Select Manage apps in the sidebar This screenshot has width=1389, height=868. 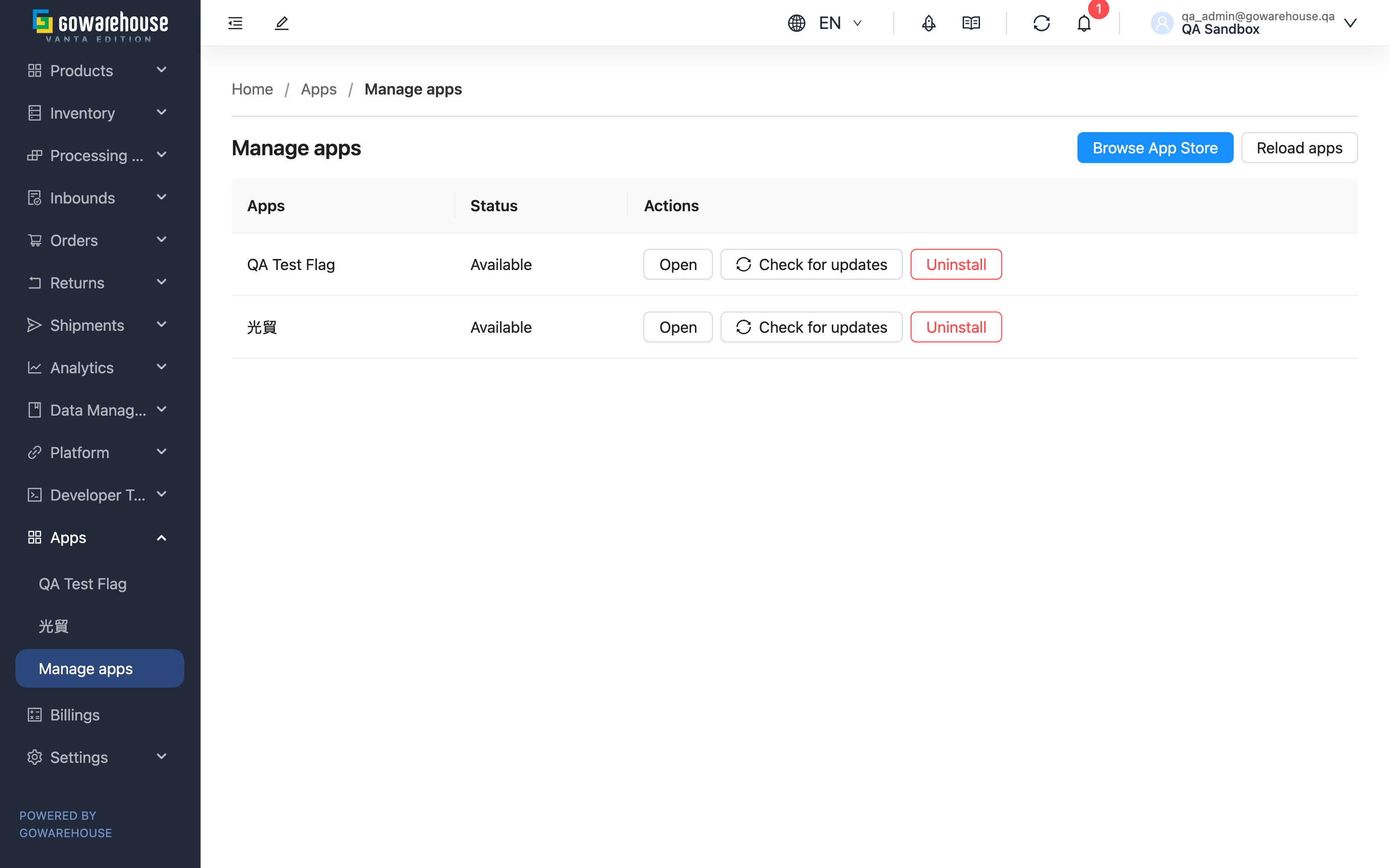(100, 669)
